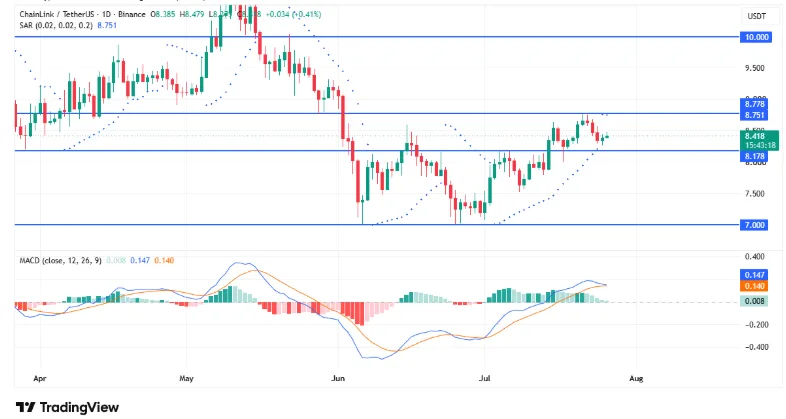Click the price change +0.034 (+0.41%) value

[x=293, y=15]
